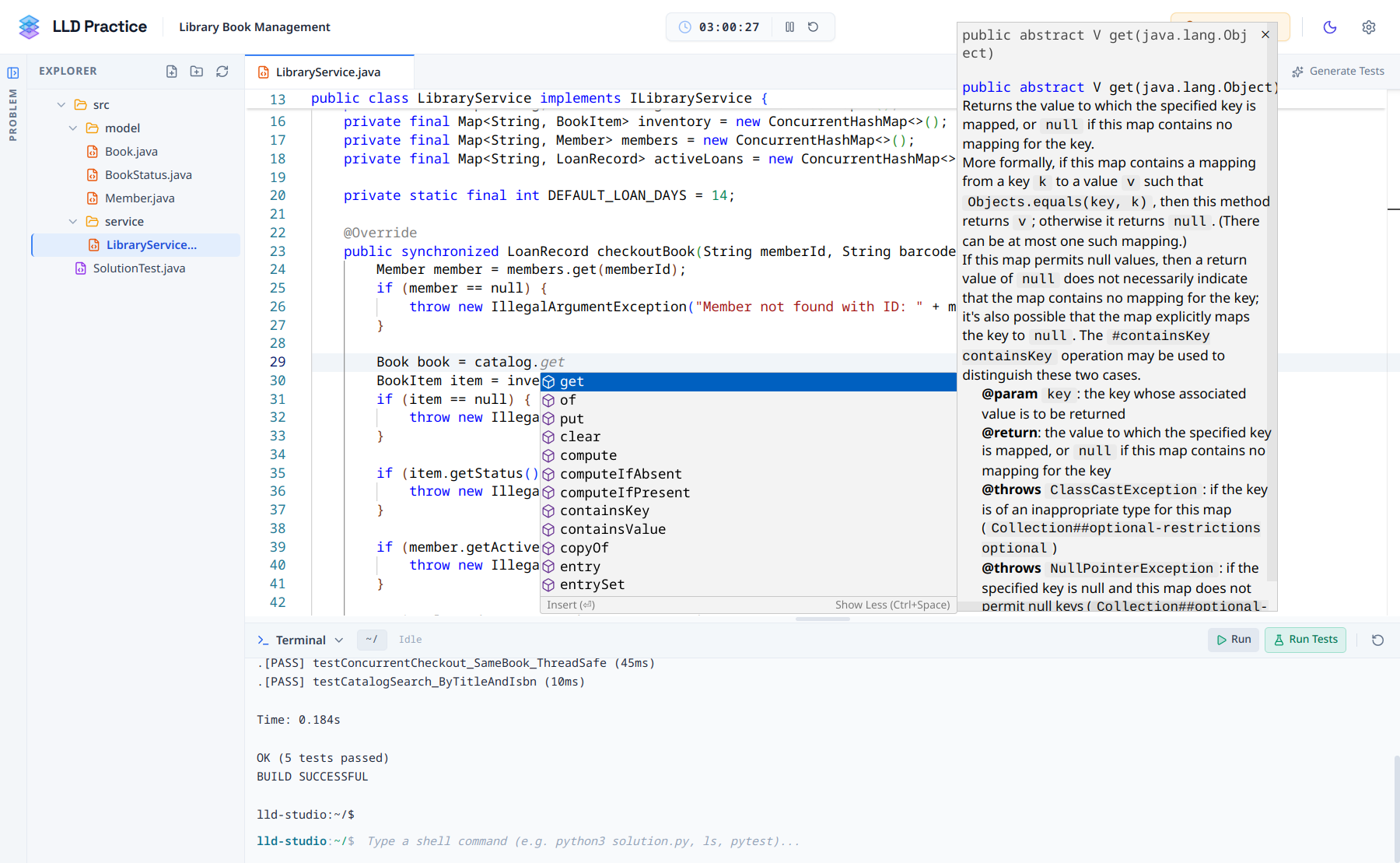Toggle dark mode moon icon
This screenshot has height=863, width=1400.
(x=1330, y=27)
